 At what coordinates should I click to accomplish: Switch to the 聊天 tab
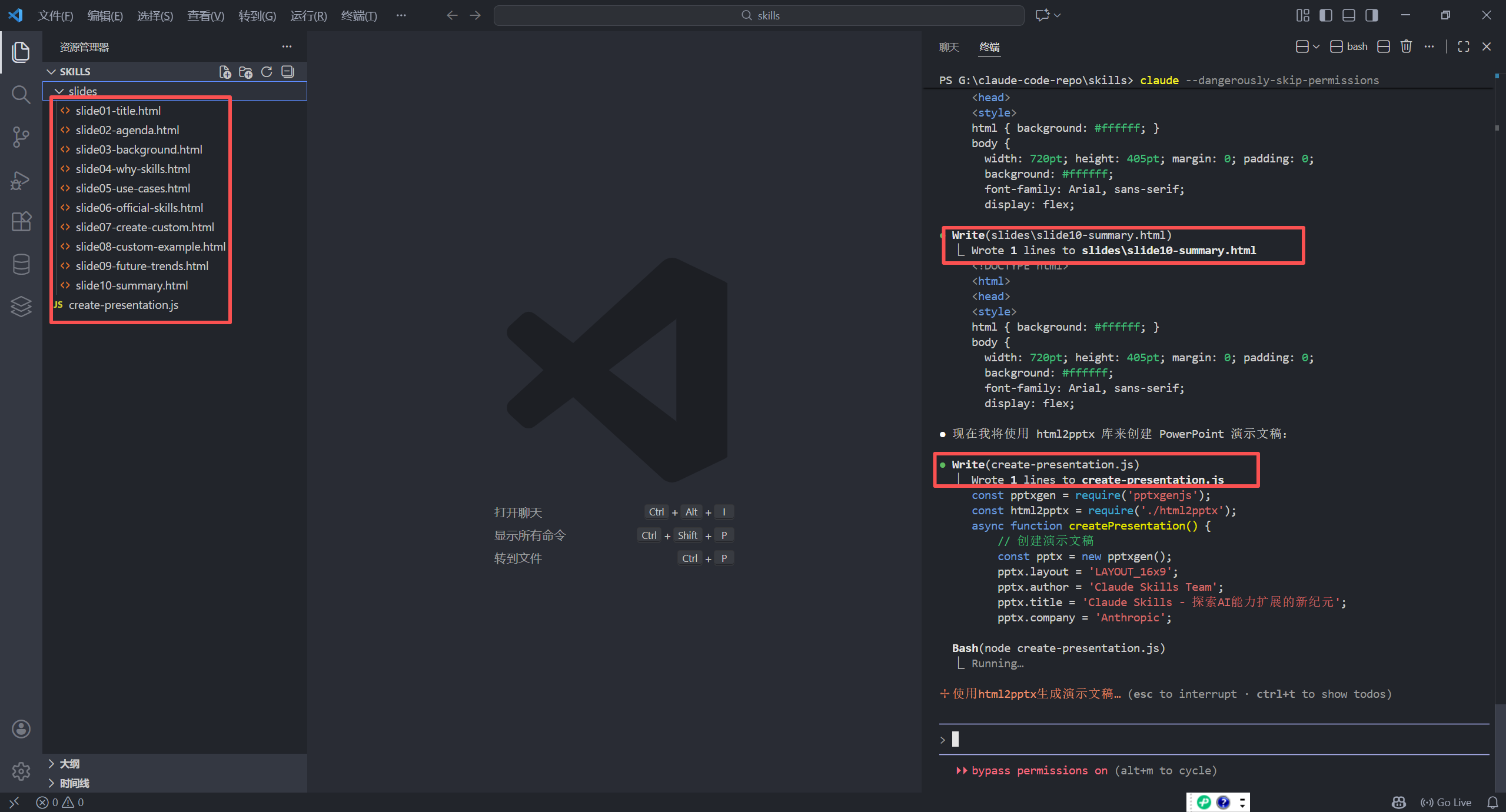[949, 47]
